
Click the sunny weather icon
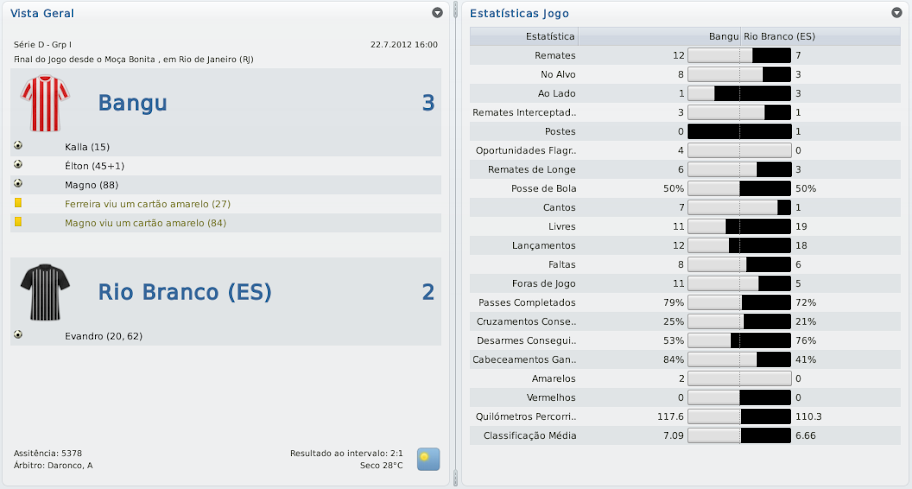click(428, 459)
